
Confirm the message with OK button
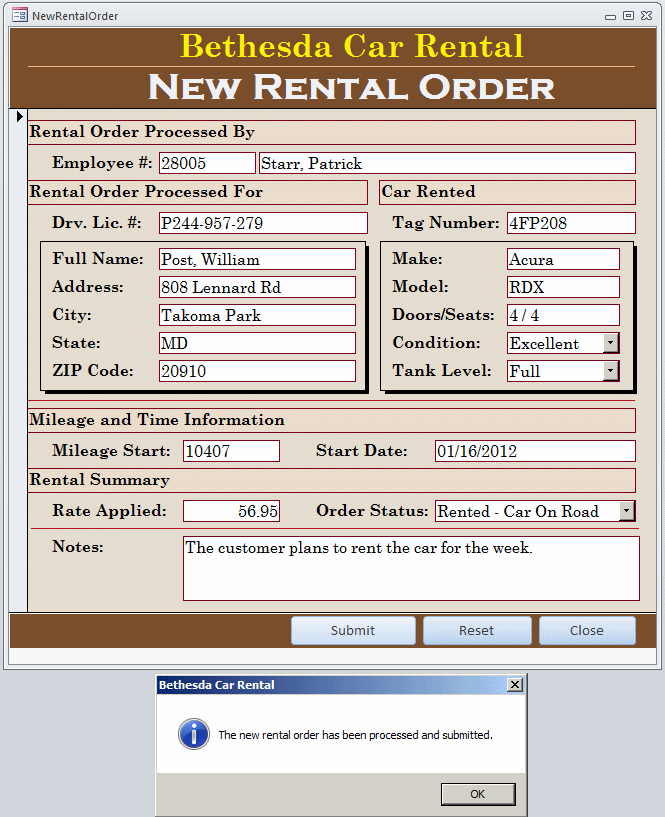(x=478, y=794)
